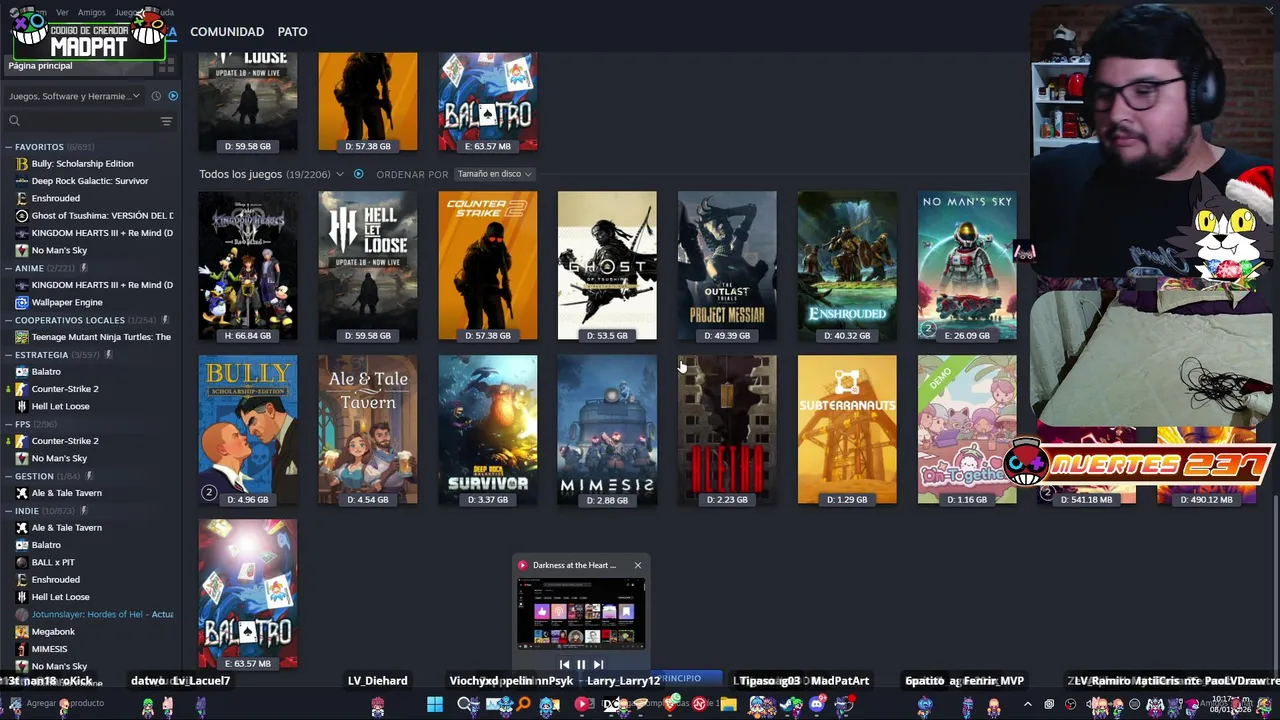Click lightning icon beside COOPERATIVOS LOCALES
This screenshot has height=720, width=1280.
[x=165, y=320]
